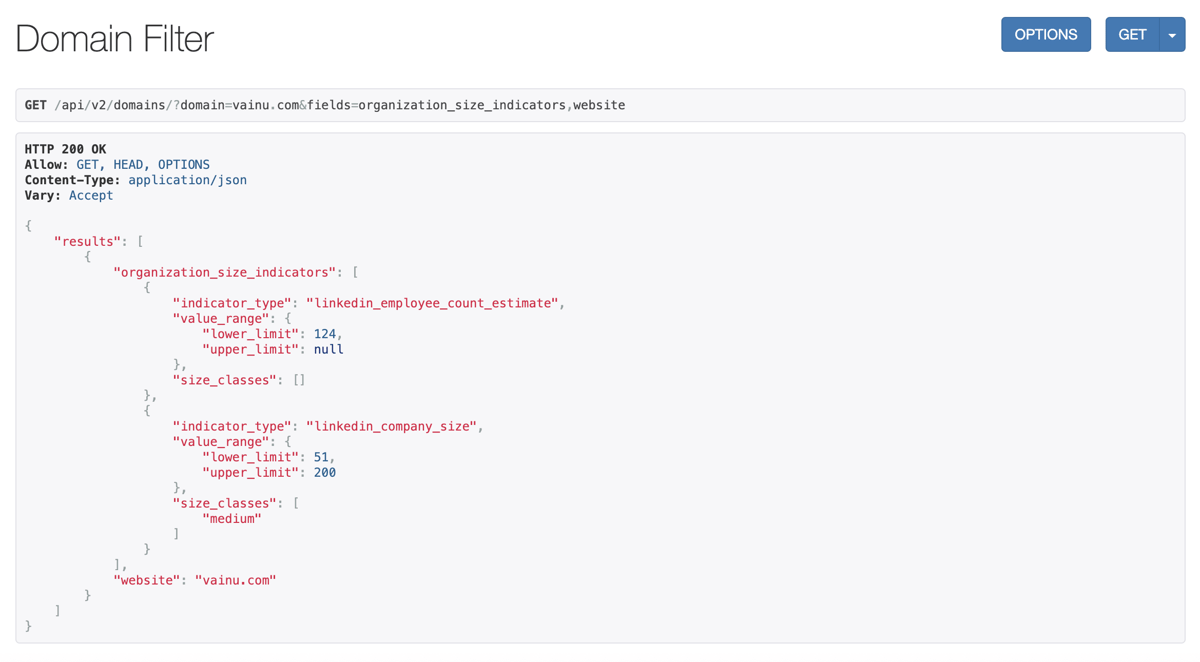This screenshot has height=662, width=1200.
Task: Click the request URL path text
Action: pos(340,105)
